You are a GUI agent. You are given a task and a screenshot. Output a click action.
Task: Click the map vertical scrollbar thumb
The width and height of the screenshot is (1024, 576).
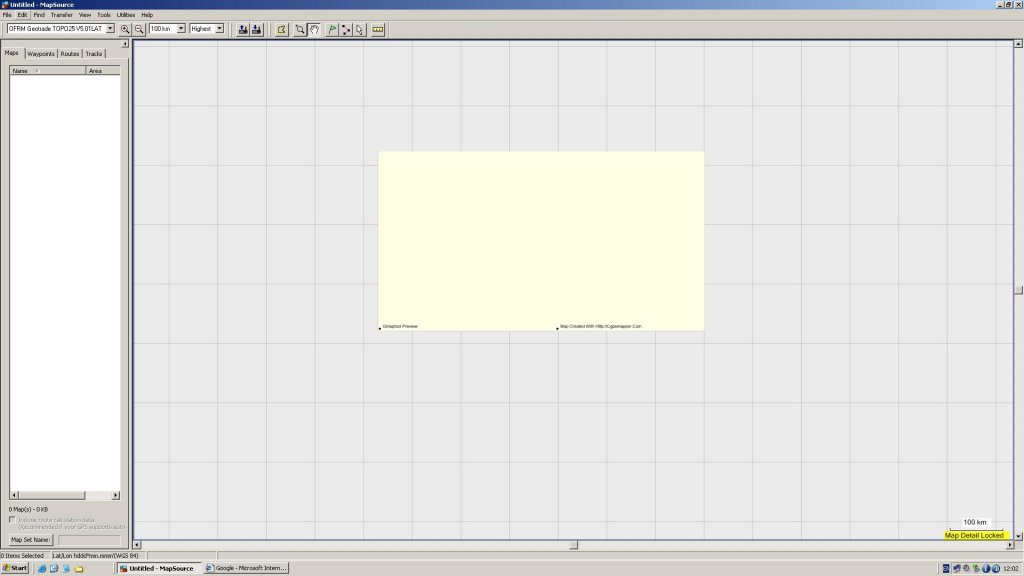(1018, 290)
